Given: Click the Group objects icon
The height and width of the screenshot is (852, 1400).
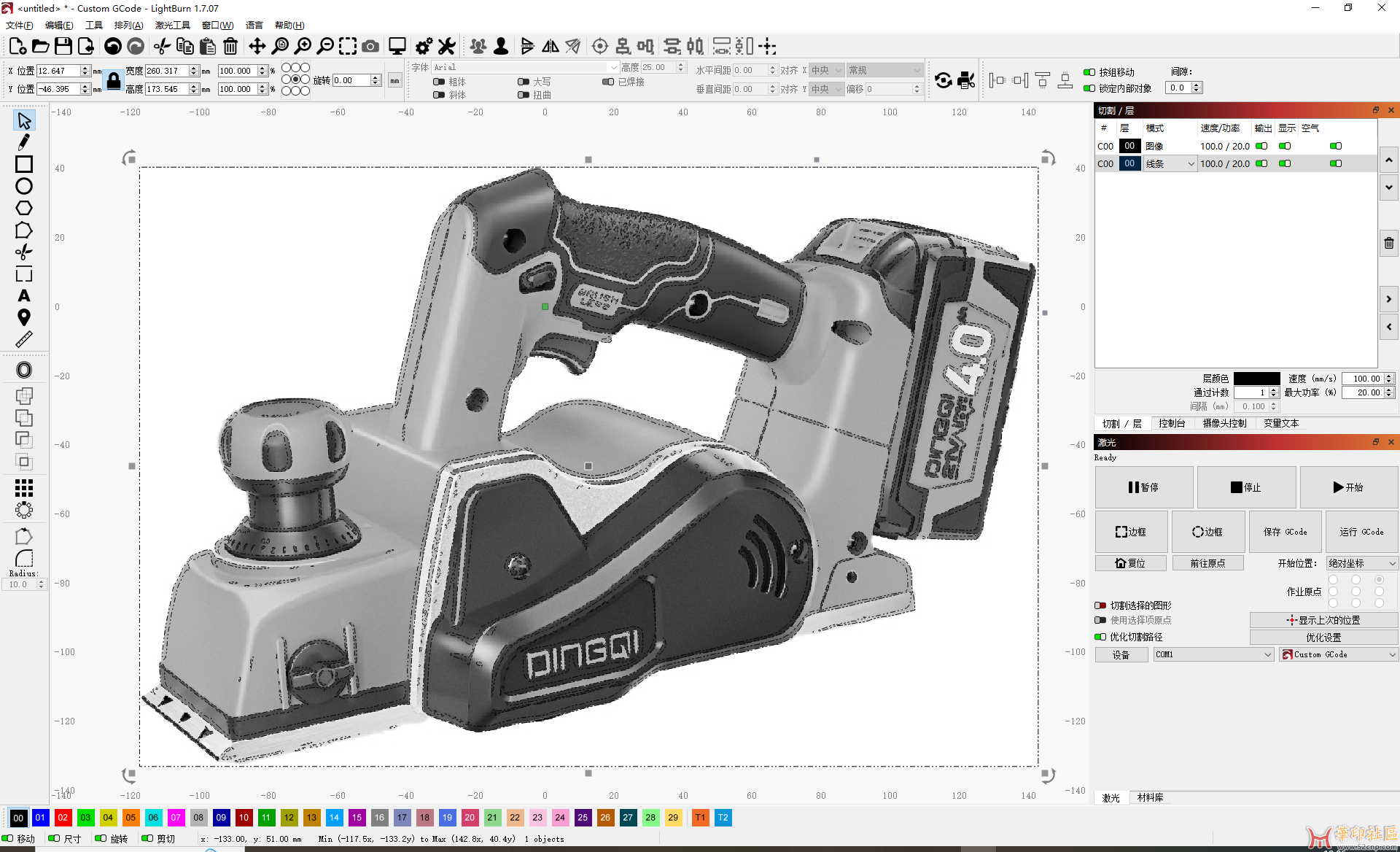Looking at the screenshot, I should [x=478, y=47].
